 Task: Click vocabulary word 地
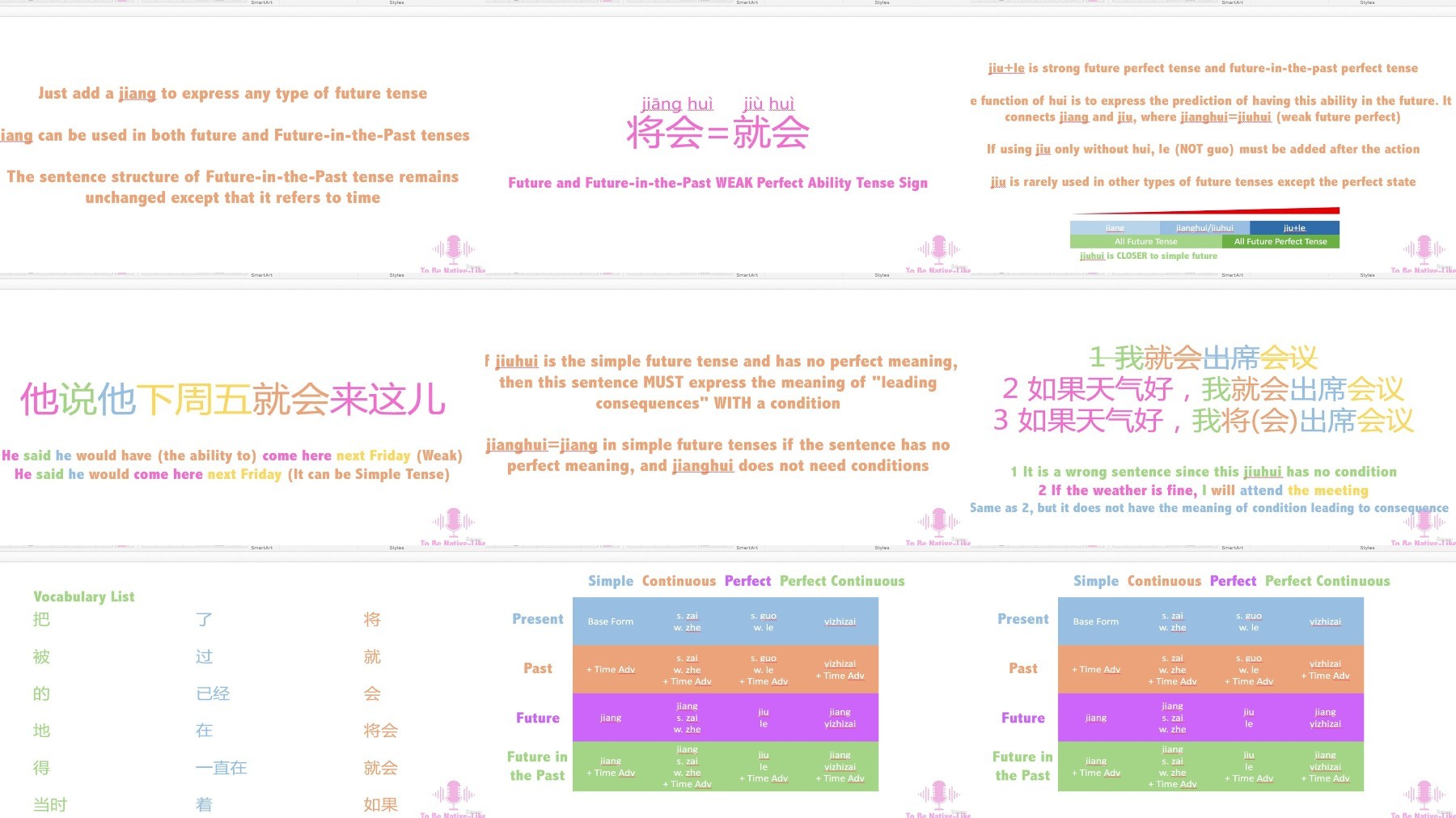(x=41, y=731)
